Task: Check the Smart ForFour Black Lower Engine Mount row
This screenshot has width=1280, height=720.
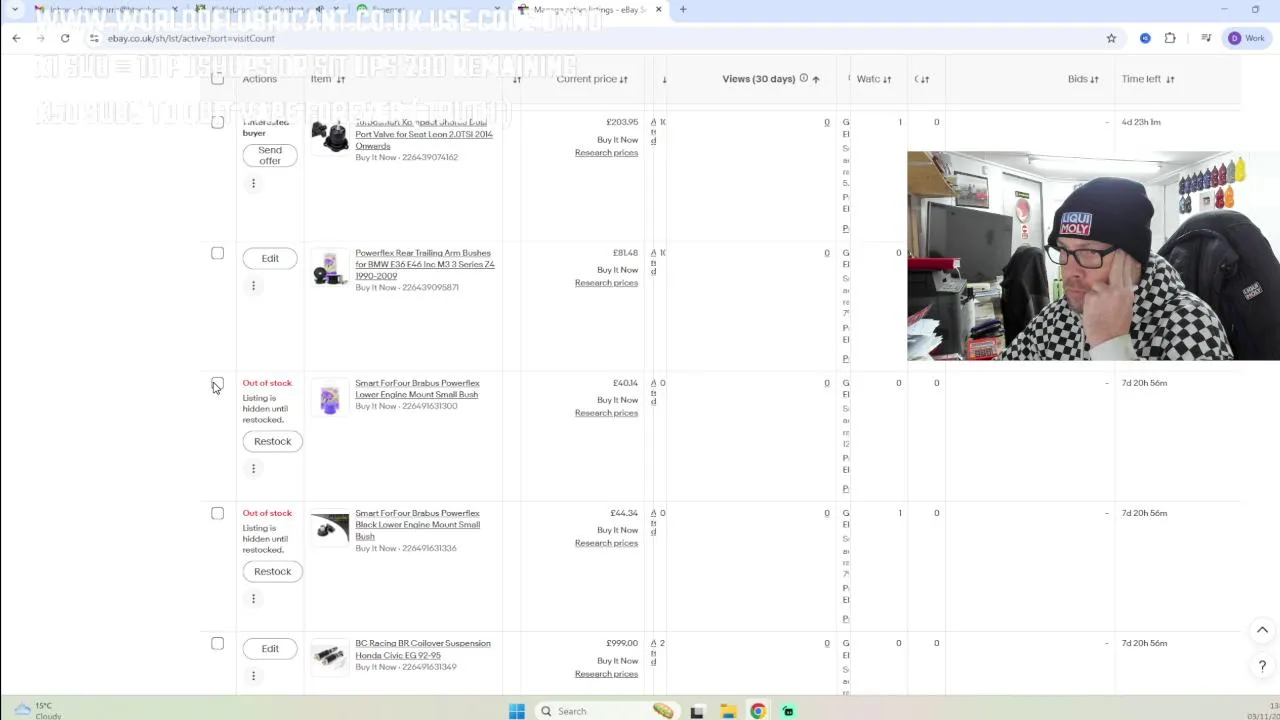Action: point(217,513)
